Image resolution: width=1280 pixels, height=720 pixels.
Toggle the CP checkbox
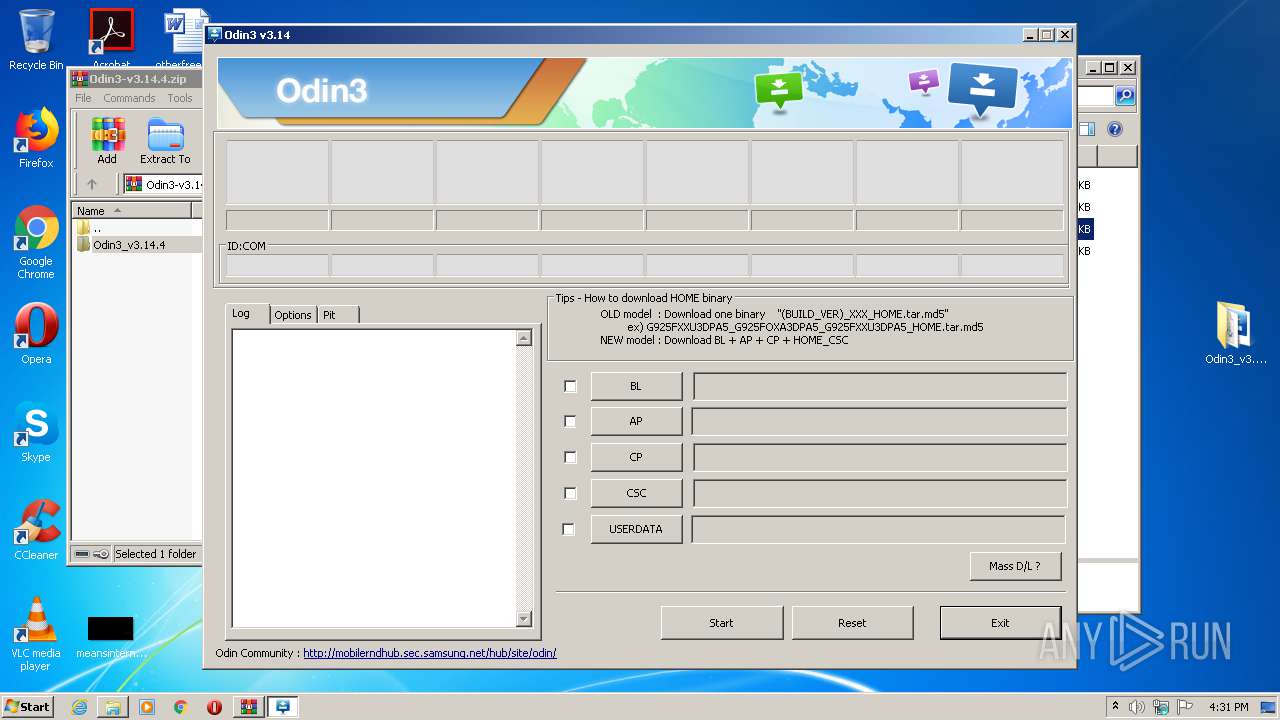[570, 457]
